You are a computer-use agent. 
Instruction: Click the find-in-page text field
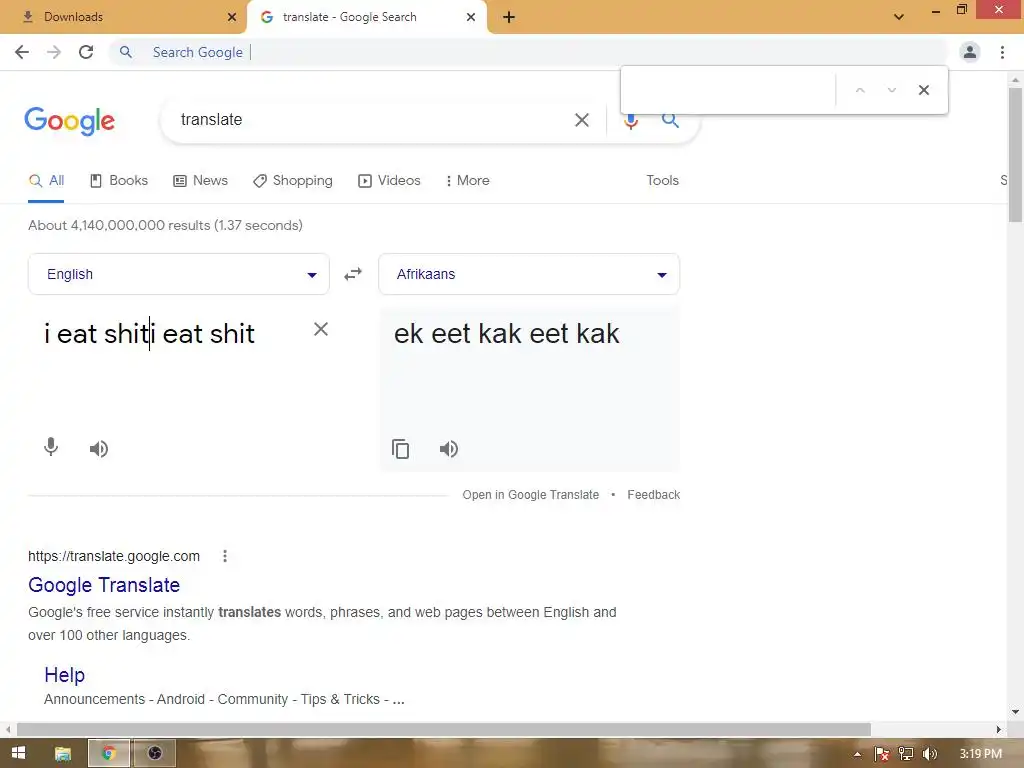728,90
